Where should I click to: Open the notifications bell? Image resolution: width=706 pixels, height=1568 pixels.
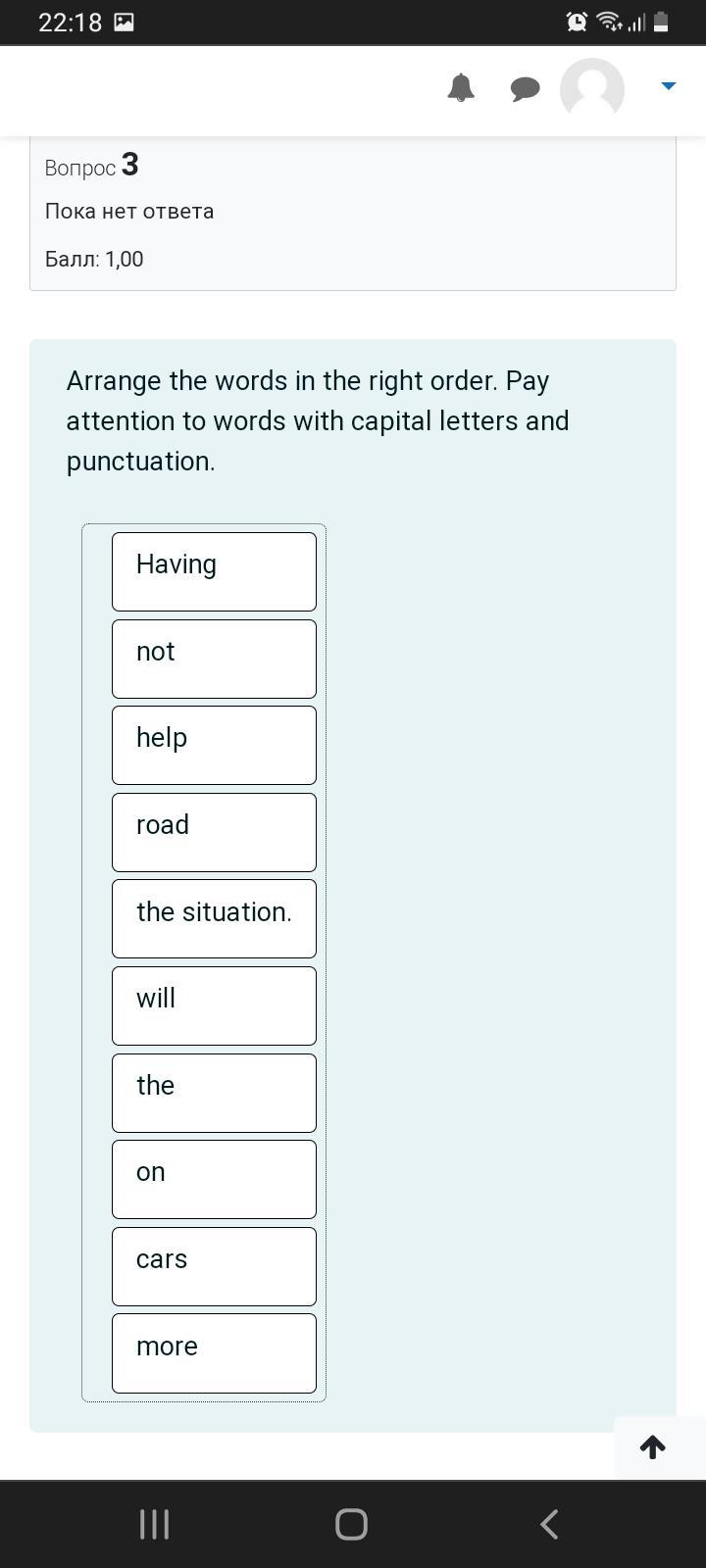point(461,88)
